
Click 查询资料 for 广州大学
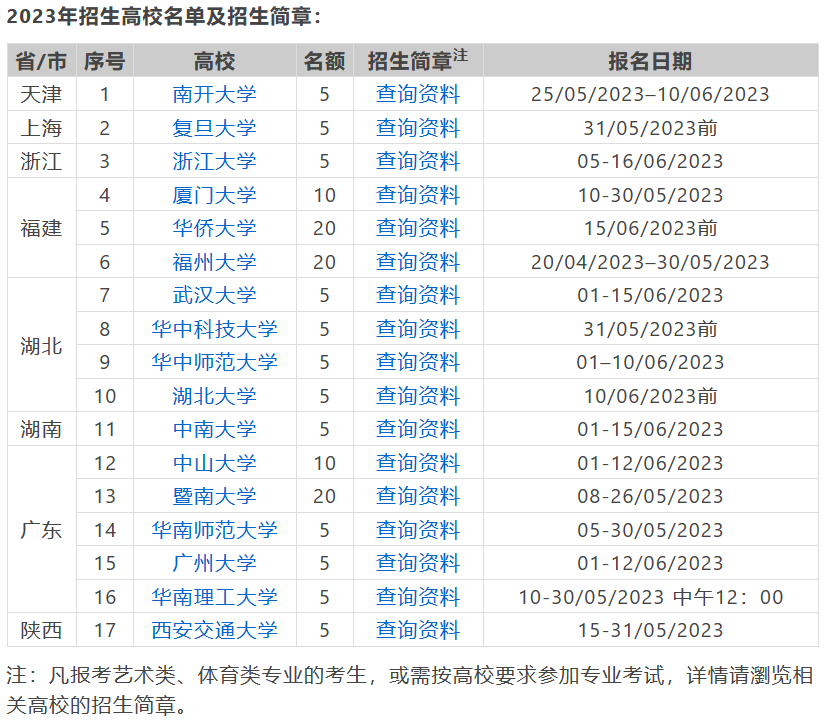point(417,564)
